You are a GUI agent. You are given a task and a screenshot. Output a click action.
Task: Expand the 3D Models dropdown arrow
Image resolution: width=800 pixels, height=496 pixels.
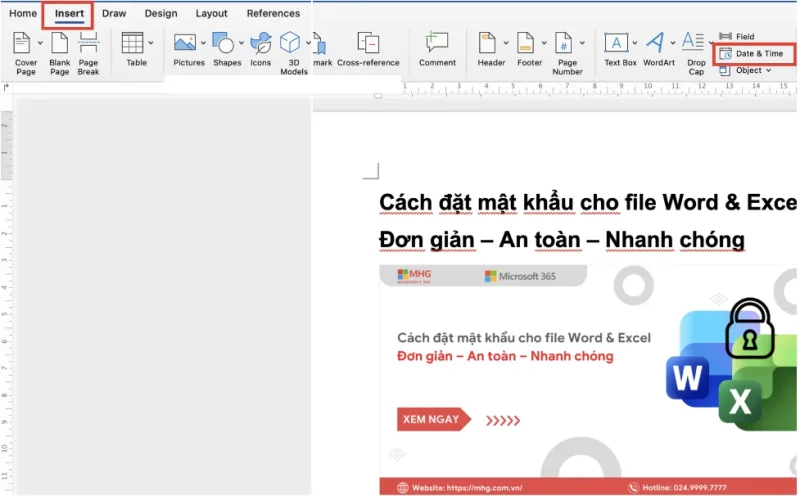point(308,43)
